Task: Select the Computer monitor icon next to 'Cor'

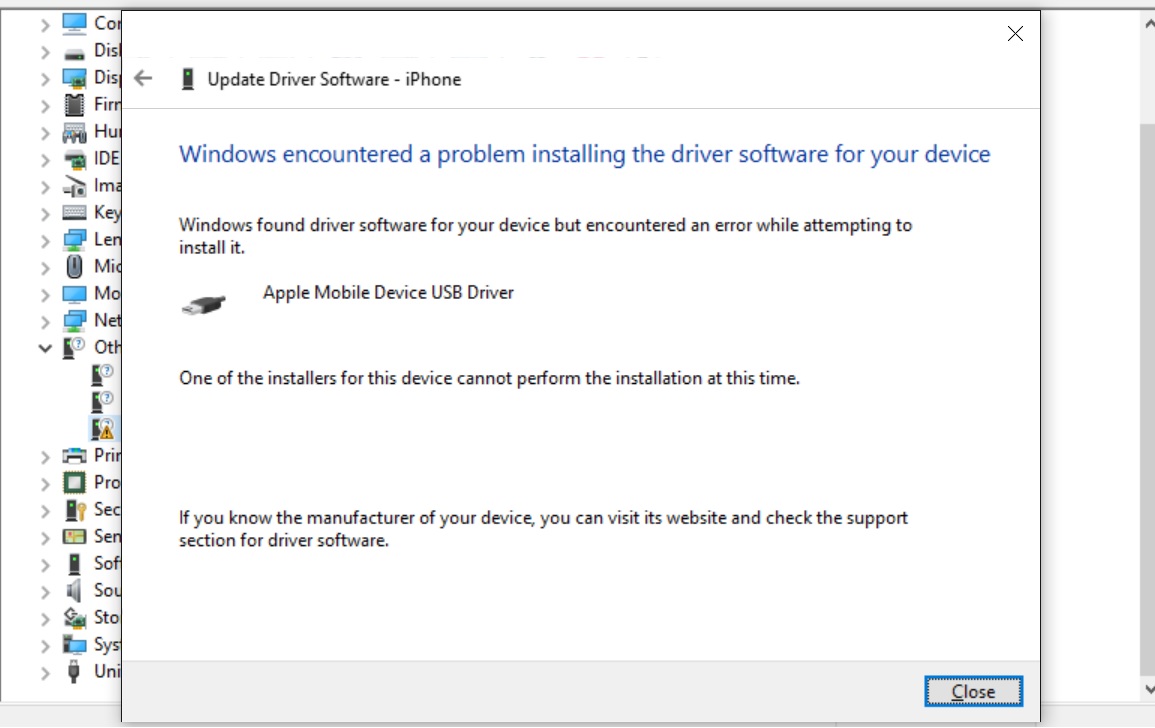Action: tap(74, 24)
